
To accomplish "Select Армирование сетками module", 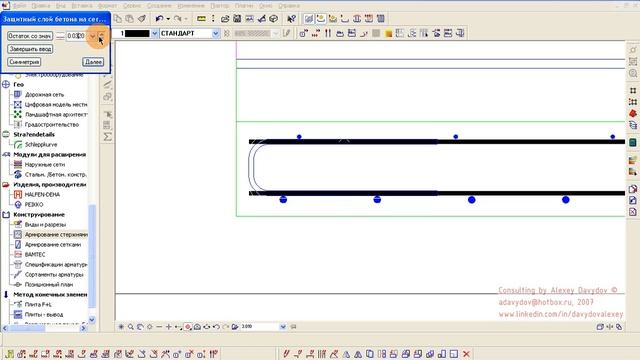I will 53,244.
